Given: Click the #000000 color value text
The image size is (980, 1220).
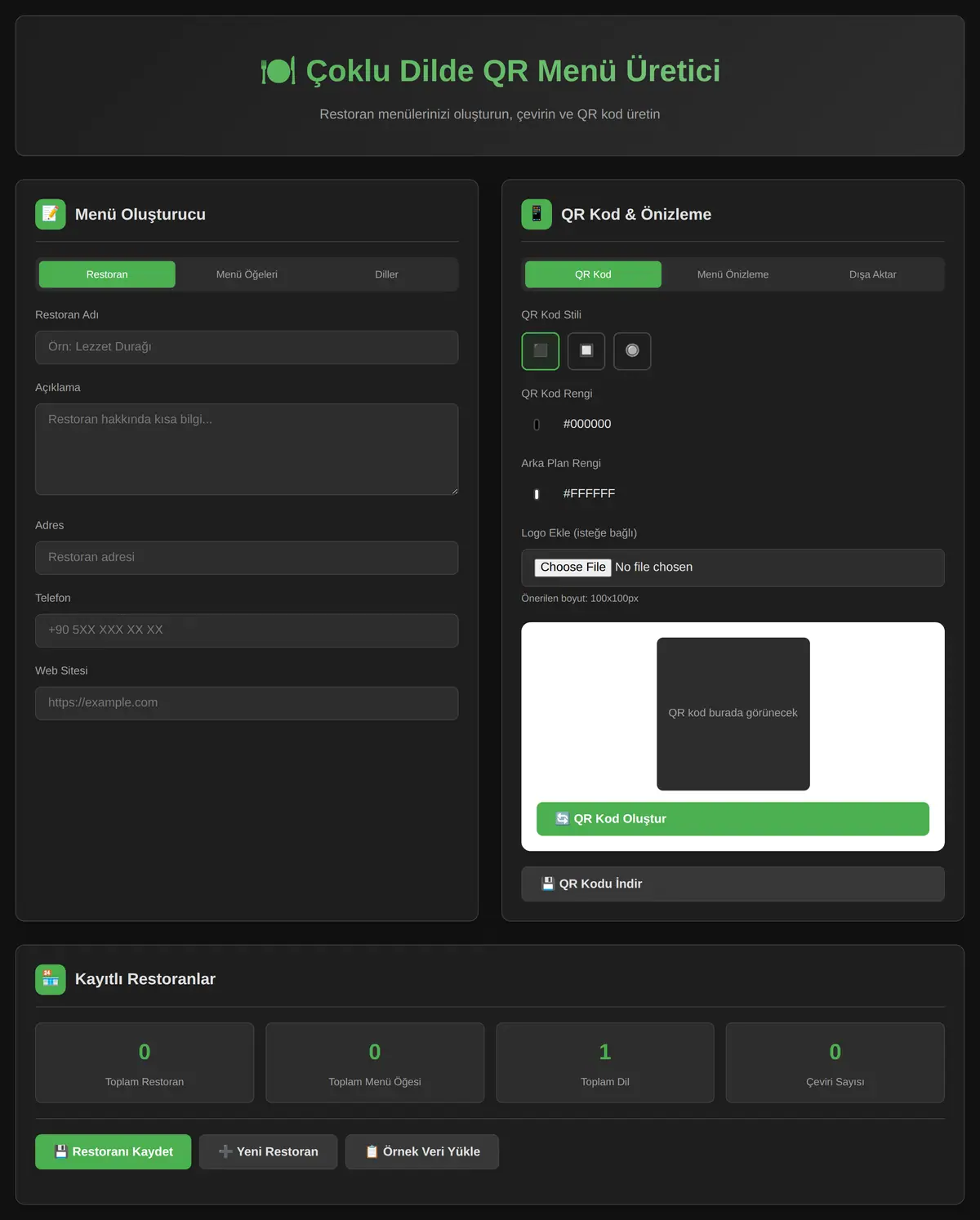Looking at the screenshot, I should [x=587, y=424].
